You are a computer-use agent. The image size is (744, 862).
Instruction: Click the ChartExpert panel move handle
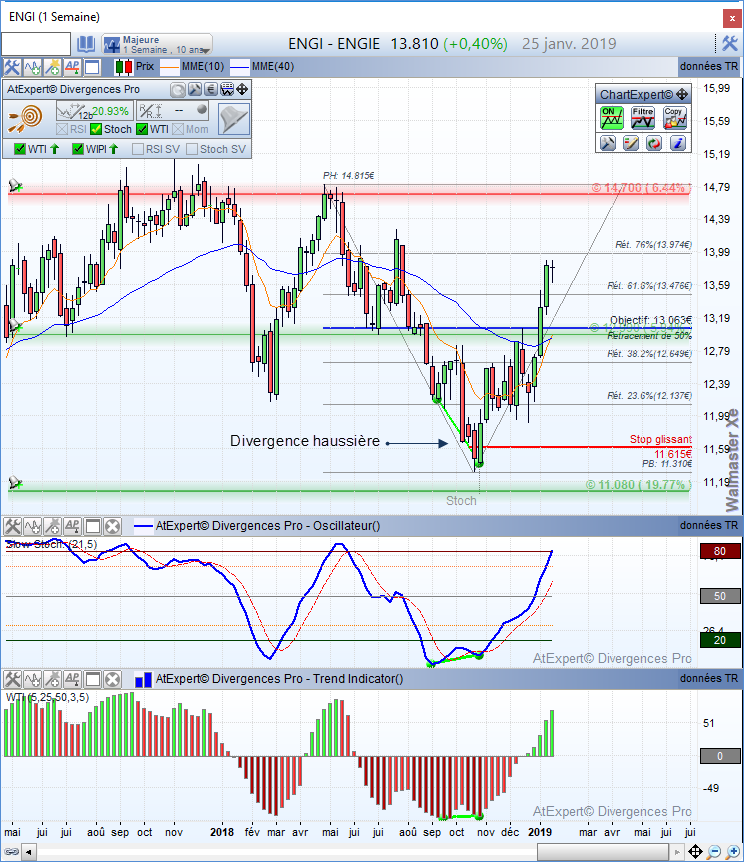pyautogui.click(x=682, y=95)
